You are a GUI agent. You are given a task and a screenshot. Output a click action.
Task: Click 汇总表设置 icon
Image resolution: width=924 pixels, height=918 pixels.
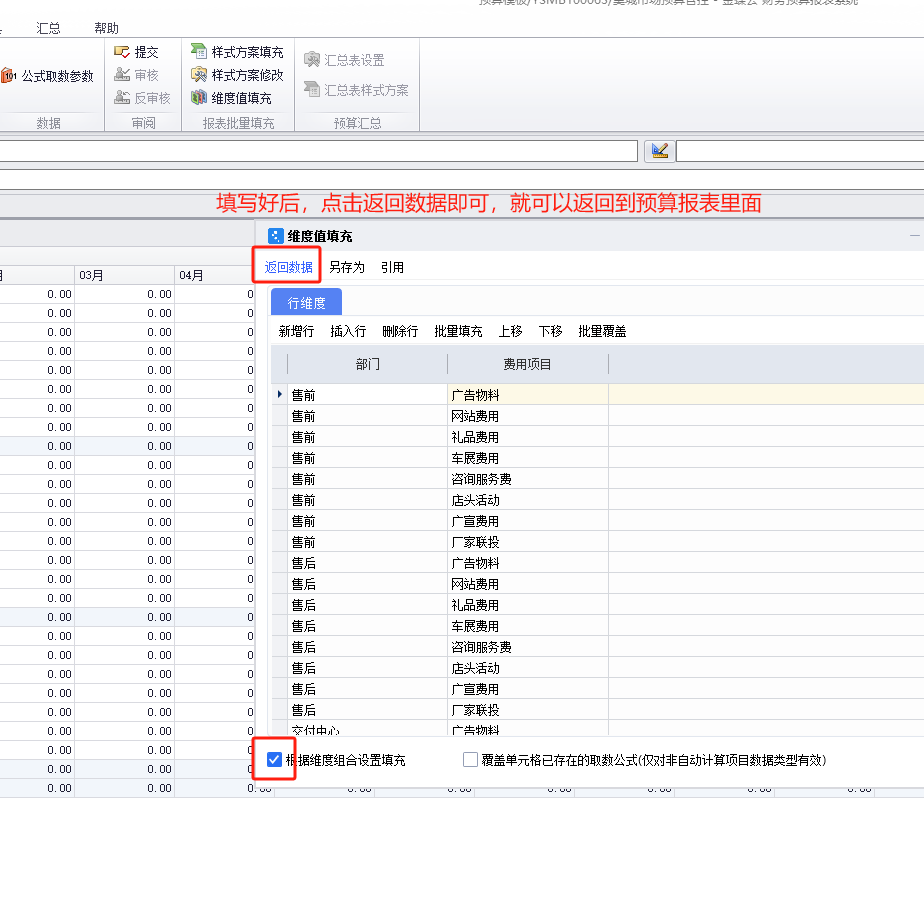tap(312, 60)
